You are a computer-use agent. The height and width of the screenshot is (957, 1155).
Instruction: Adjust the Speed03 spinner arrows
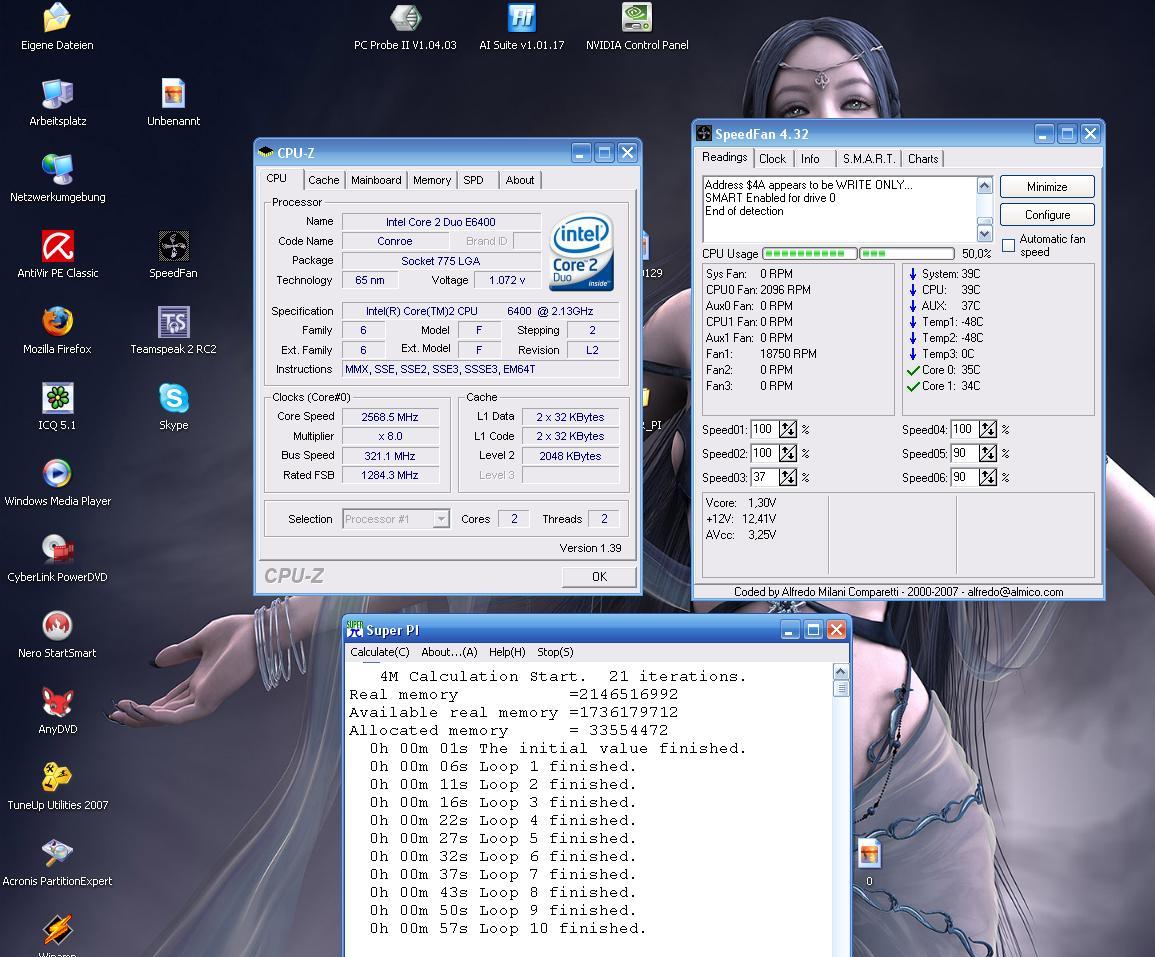click(x=788, y=478)
